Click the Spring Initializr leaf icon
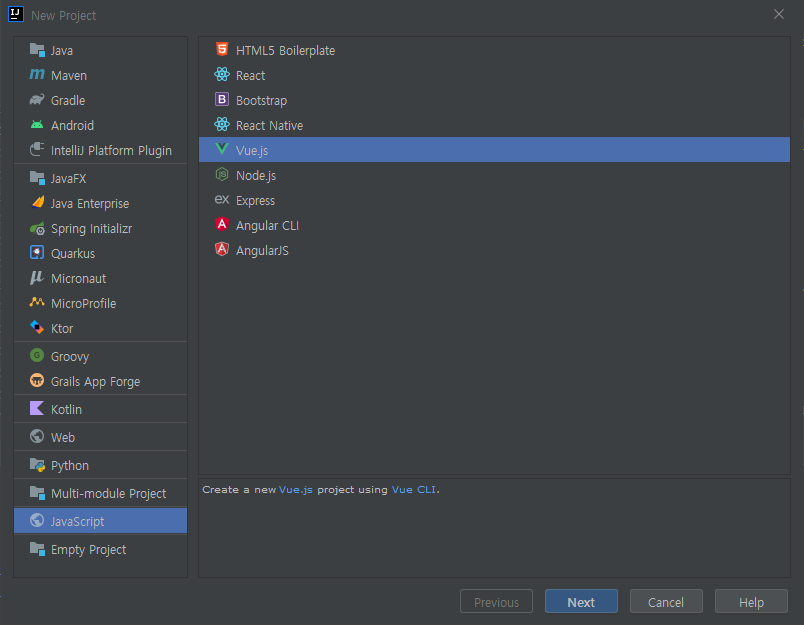This screenshot has height=625, width=804. point(37,229)
